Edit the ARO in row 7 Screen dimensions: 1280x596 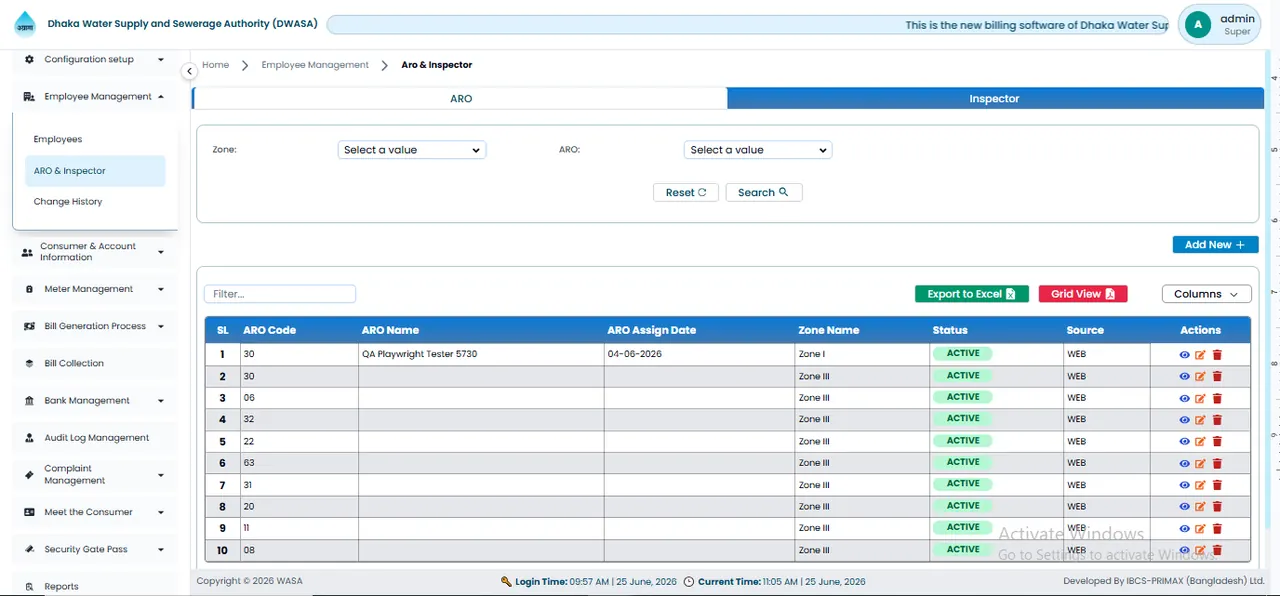click(x=1200, y=486)
